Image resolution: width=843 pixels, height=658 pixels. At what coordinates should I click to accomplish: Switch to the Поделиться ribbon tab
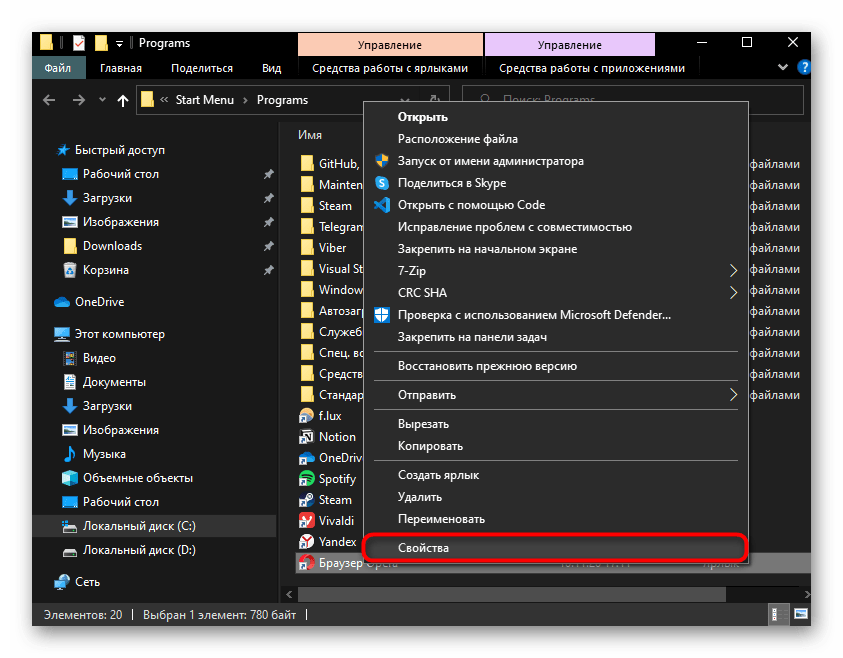202,68
